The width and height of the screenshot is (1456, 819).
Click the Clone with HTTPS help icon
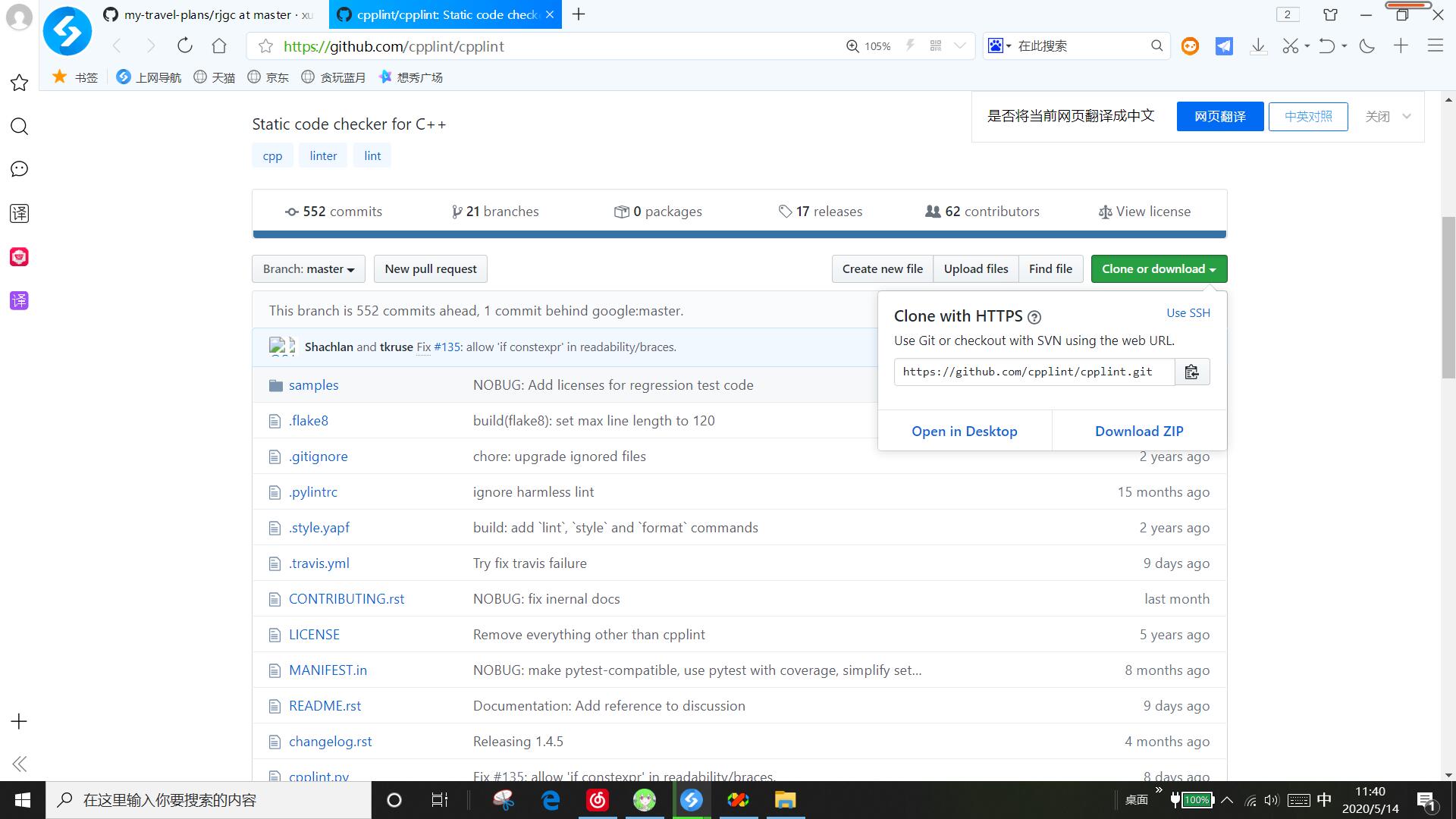pyautogui.click(x=1034, y=317)
